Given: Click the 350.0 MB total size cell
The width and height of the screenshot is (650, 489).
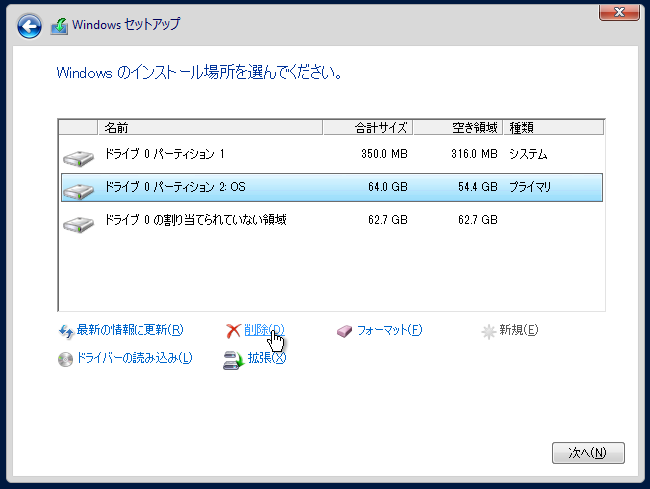Looking at the screenshot, I should click(x=384, y=154).
